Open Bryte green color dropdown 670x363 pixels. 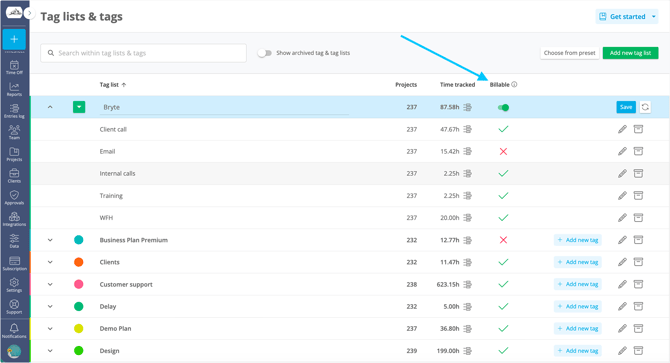tap(79, 107)
